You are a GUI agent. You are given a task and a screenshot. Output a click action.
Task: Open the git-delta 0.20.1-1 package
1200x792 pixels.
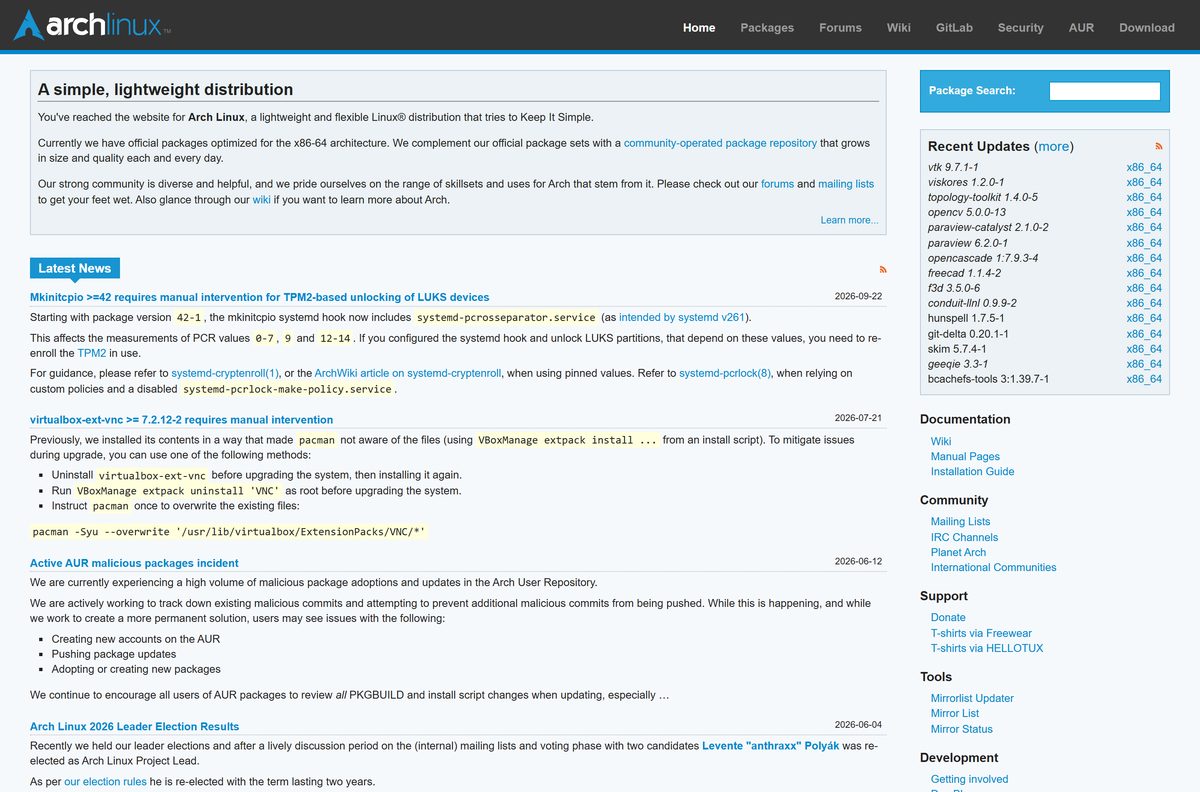click(968, 334)
